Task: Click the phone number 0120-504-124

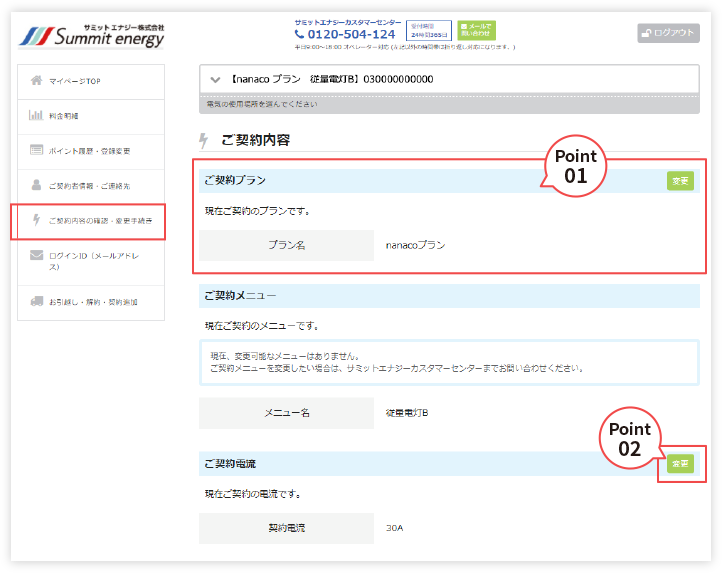Action: [345, 34]
